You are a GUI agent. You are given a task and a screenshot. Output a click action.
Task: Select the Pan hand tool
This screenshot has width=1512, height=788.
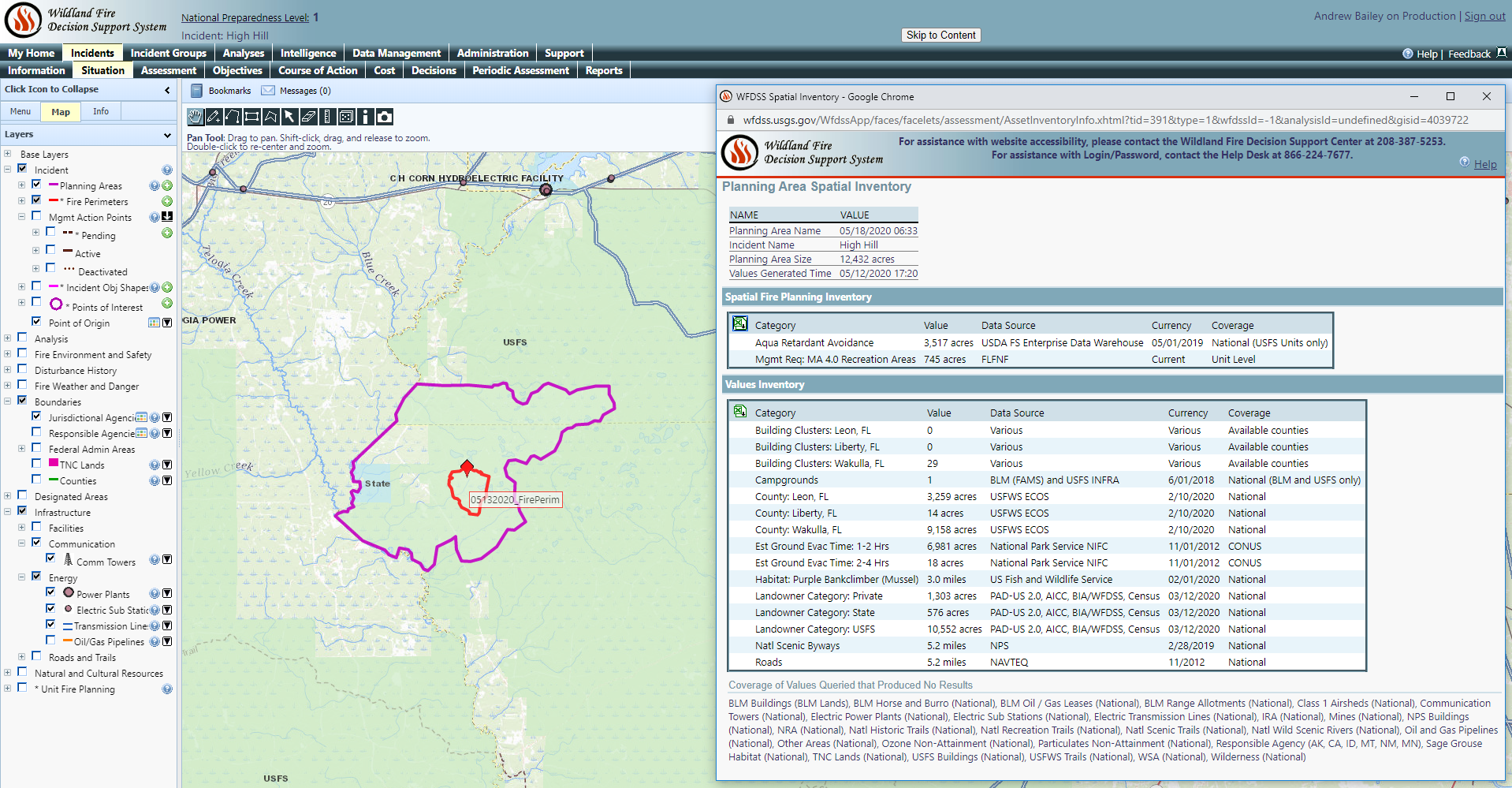coord(195,117)
